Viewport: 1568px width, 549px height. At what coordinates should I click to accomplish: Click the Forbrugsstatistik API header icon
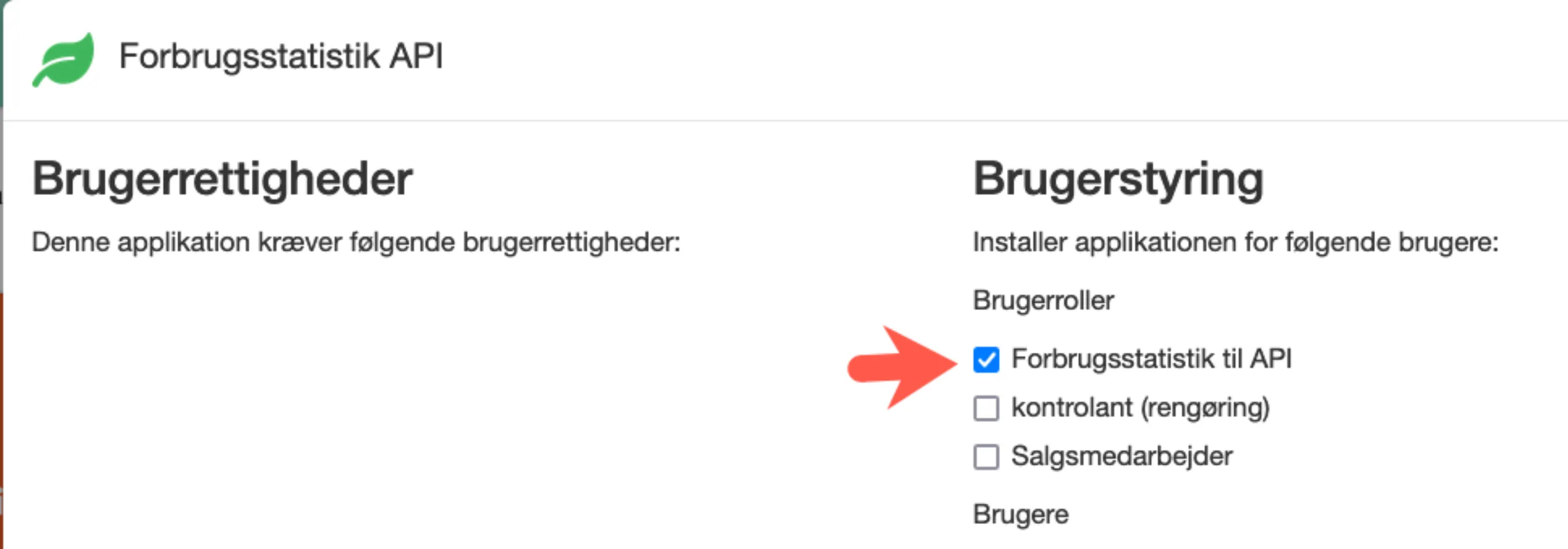[x=65, y=59]
